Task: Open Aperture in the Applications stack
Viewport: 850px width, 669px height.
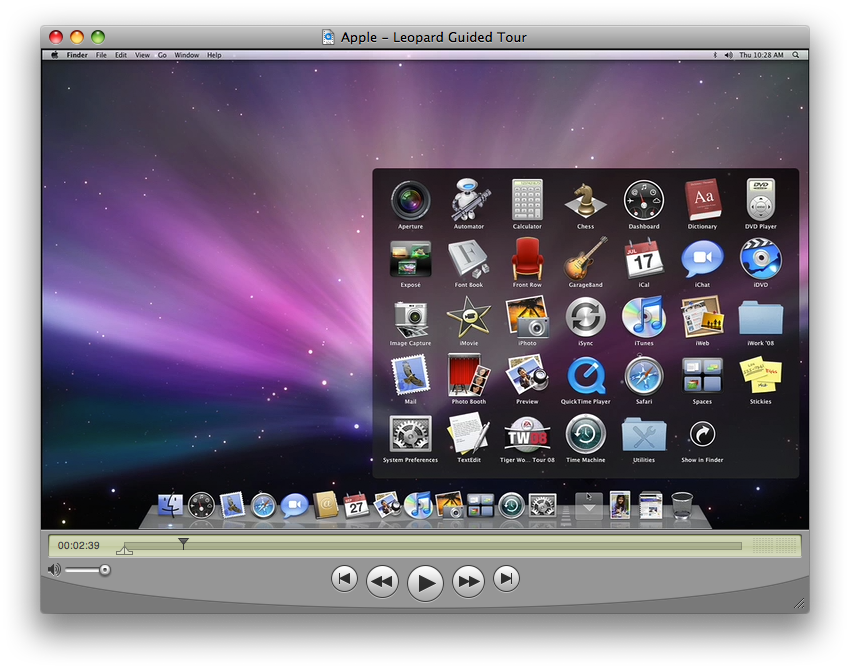Action: point(410,200)
